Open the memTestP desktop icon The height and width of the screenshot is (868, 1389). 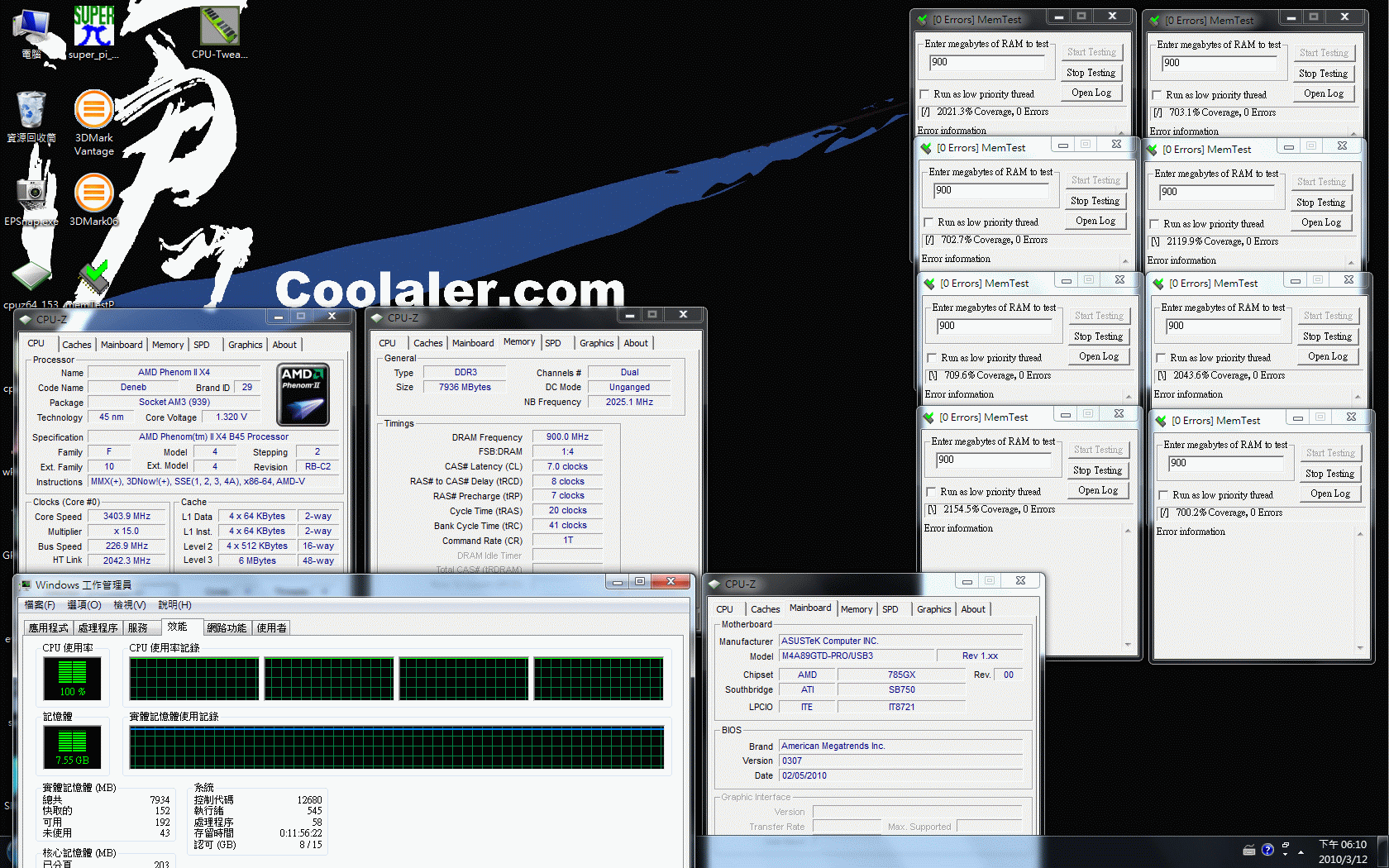tap(95, 285)
